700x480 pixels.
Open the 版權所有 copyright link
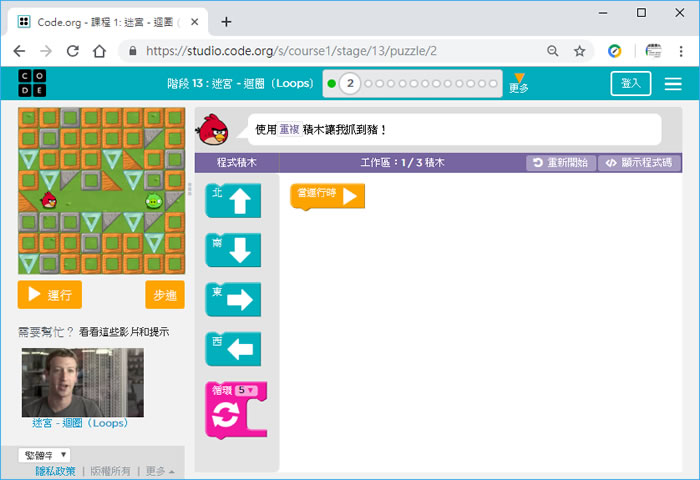pos(110,471)
